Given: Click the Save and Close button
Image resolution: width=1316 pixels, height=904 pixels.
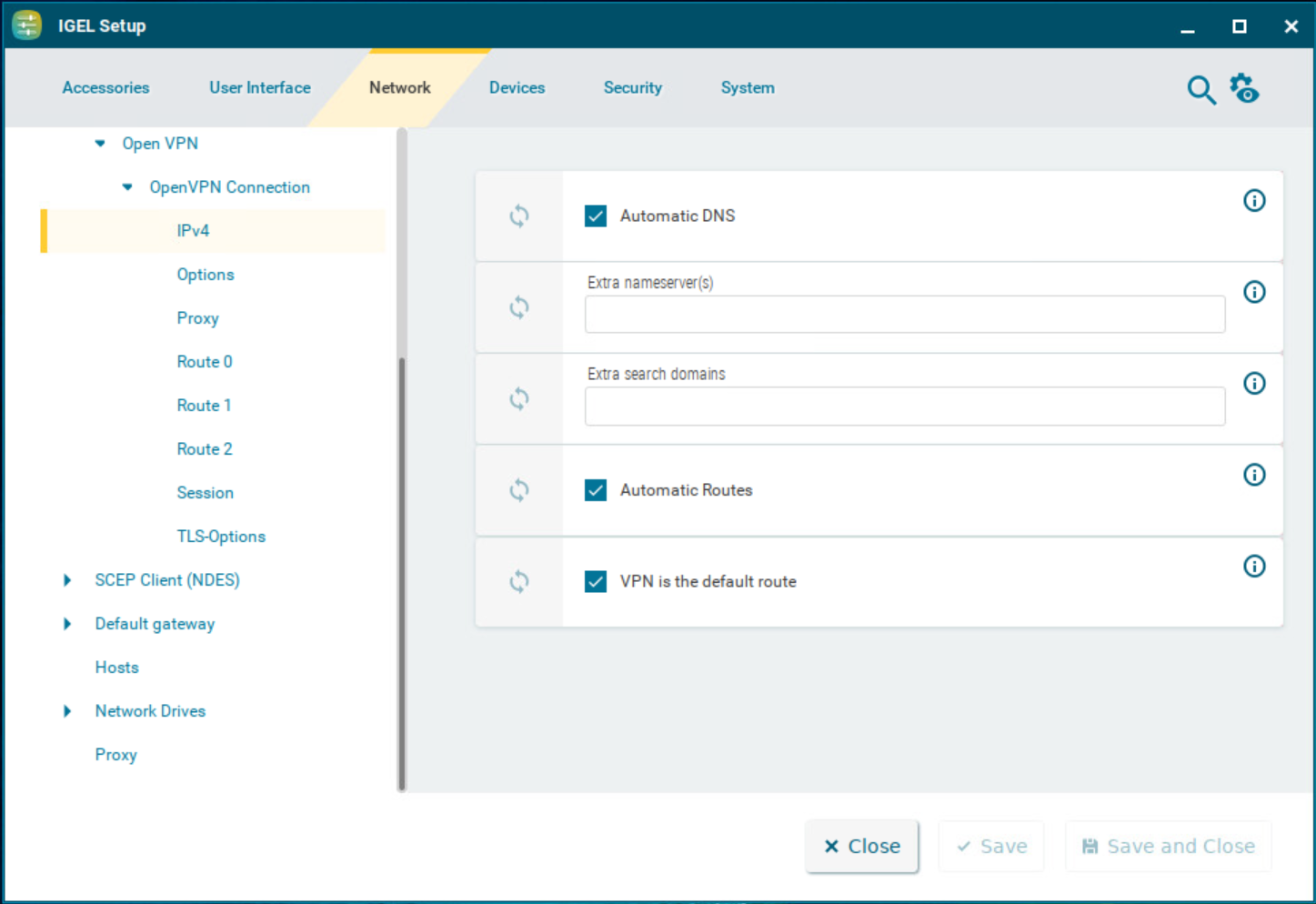Looking at the screenshot, I should 1168,846.
